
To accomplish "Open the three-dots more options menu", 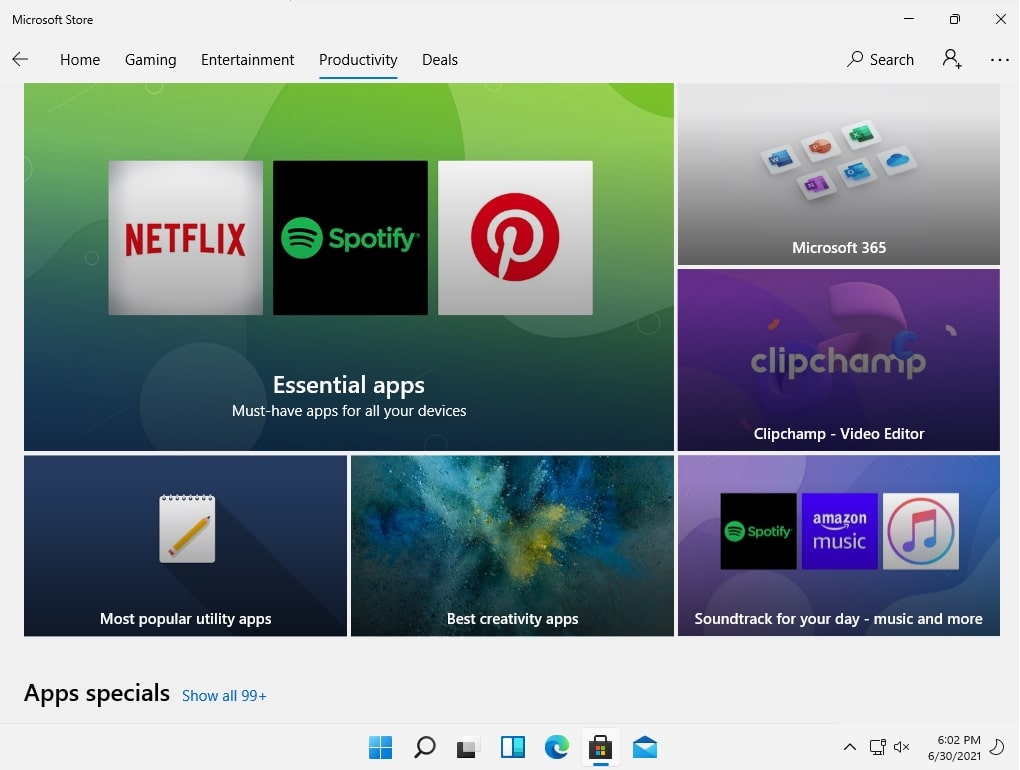I will 999,60.
